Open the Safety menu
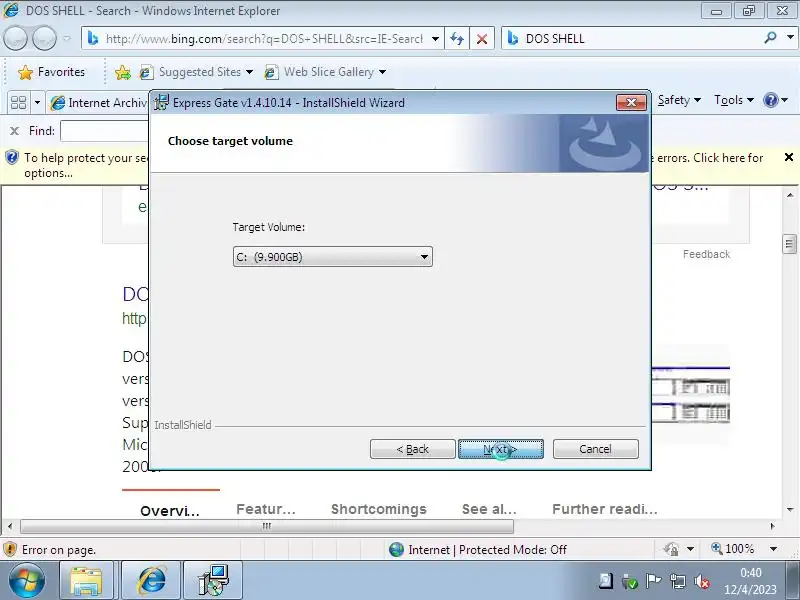This screenshot has width=800, height=600. point(679,100)
